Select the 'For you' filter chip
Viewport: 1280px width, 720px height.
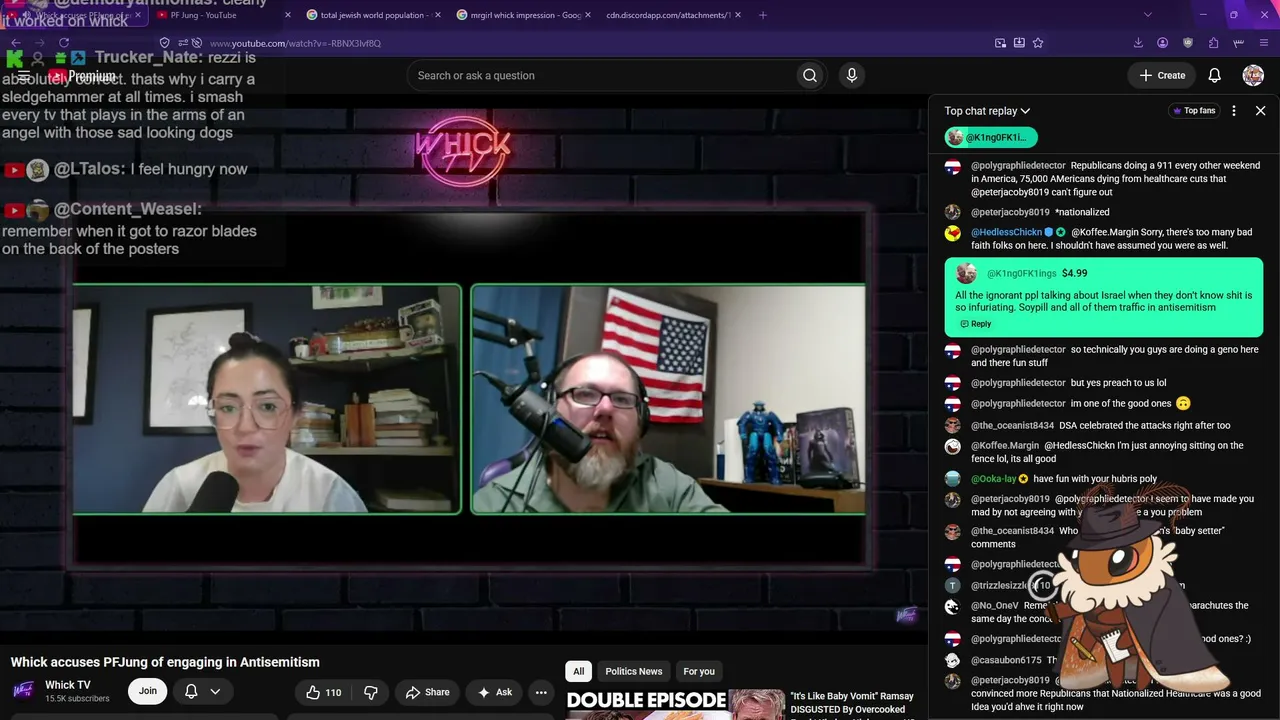pos(699,671)
